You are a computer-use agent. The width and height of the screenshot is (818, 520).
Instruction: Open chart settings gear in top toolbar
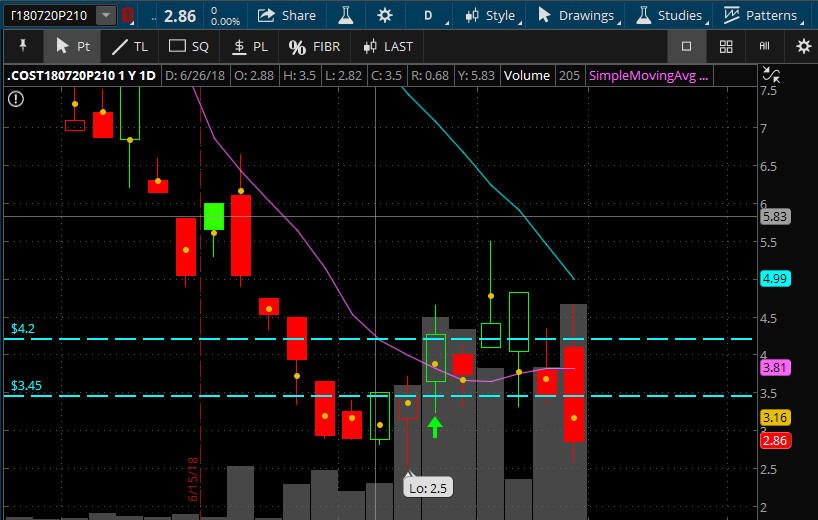(384, 15)
